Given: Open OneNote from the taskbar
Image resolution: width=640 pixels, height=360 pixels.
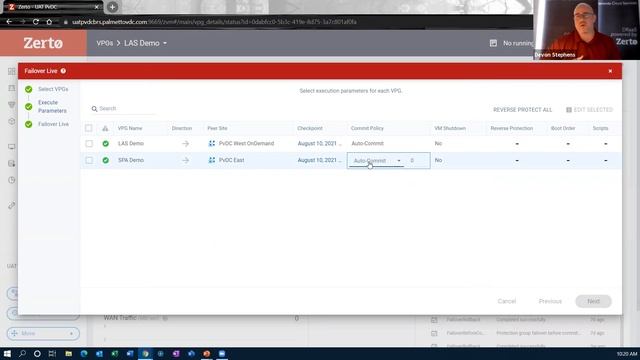Looking at the screenshot, I should point(176,353).
